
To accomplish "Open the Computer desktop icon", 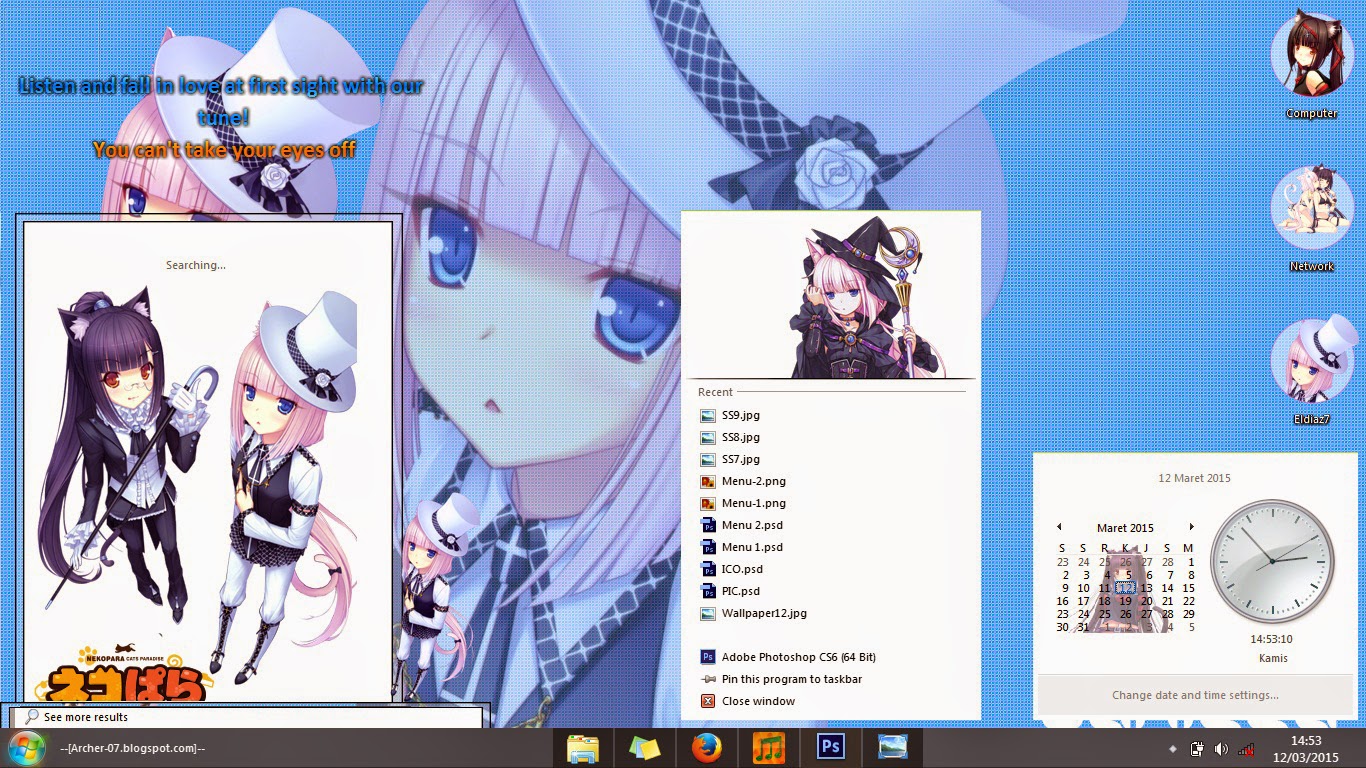I will pos(1311,66).
